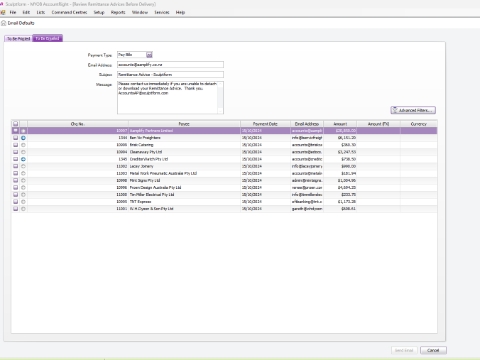This screenshot has width=480, height=360.
Task: Click the Email Defaults home icon
Action: 4,23
